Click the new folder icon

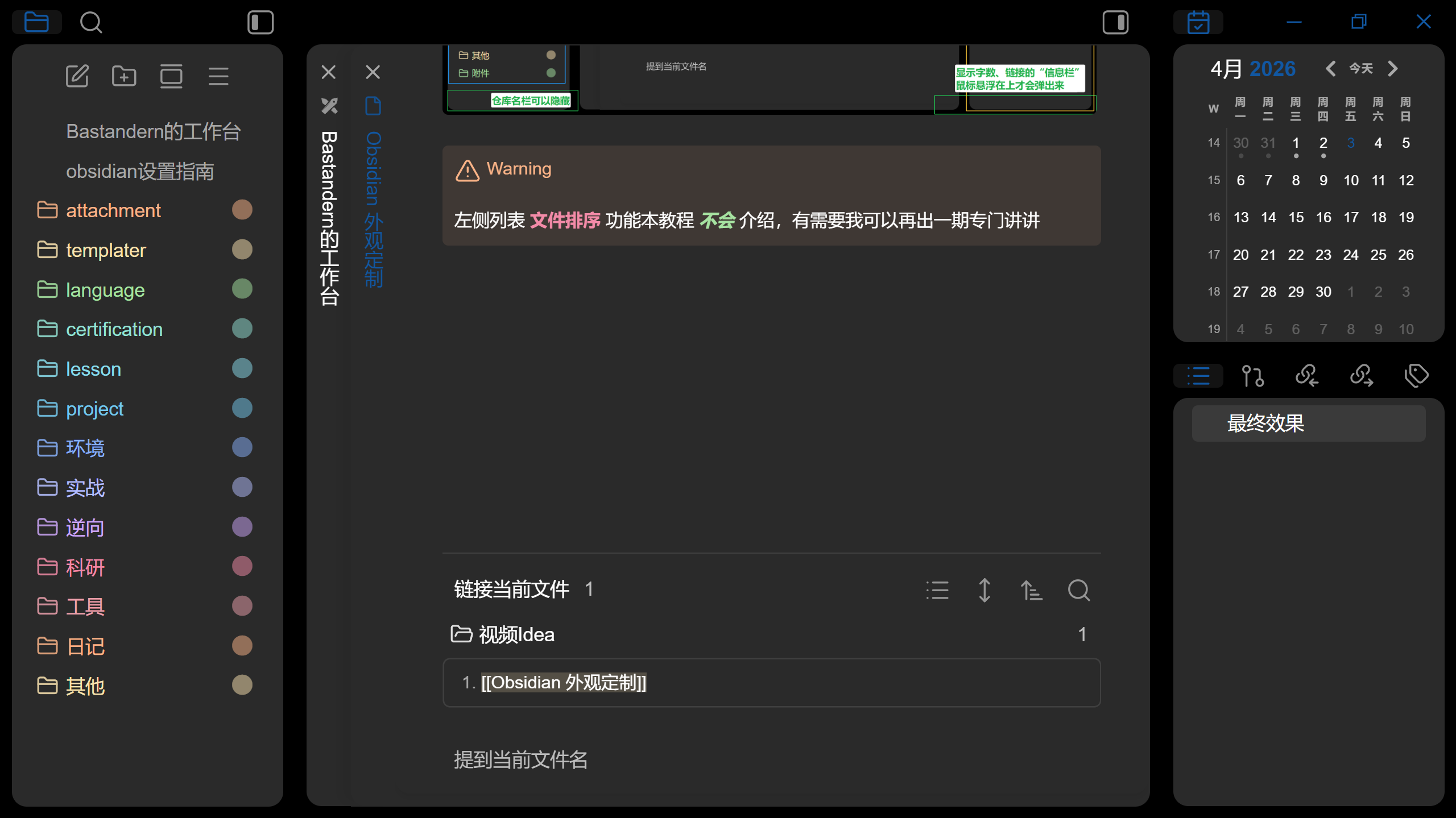(x=124, y=76)
